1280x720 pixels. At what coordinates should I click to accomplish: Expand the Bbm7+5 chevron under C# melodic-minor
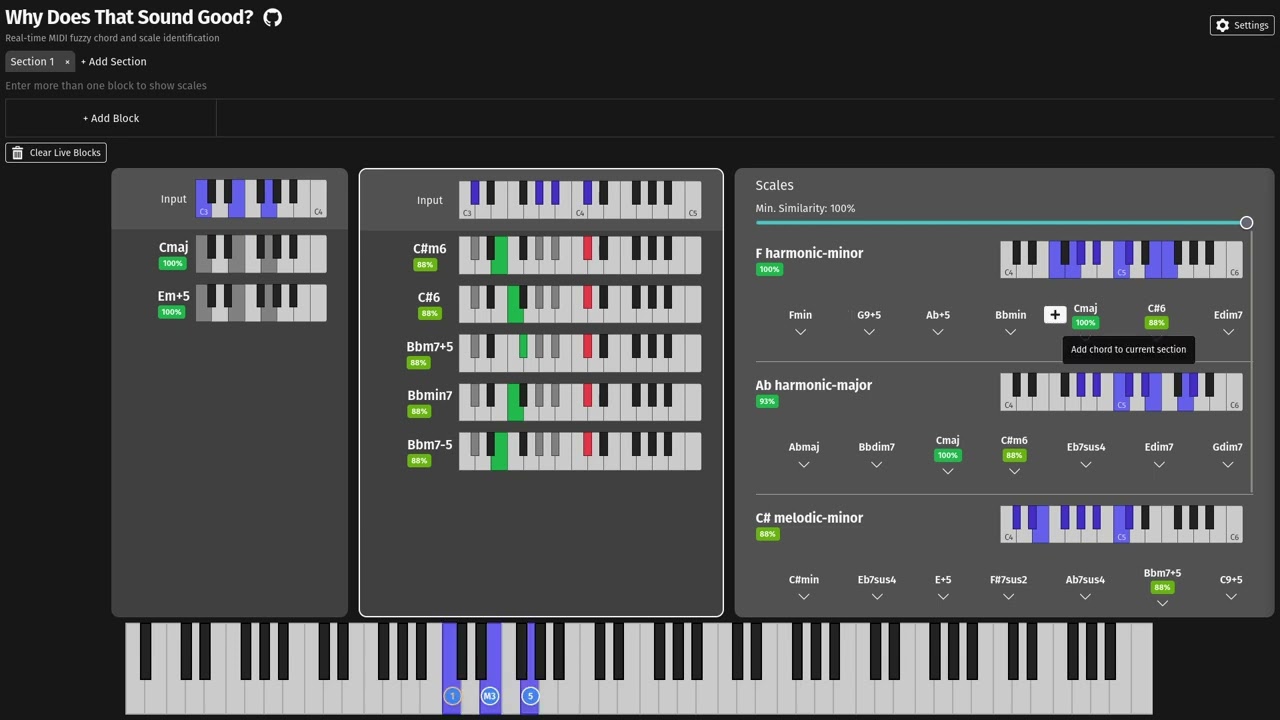tap(1162, 604)
